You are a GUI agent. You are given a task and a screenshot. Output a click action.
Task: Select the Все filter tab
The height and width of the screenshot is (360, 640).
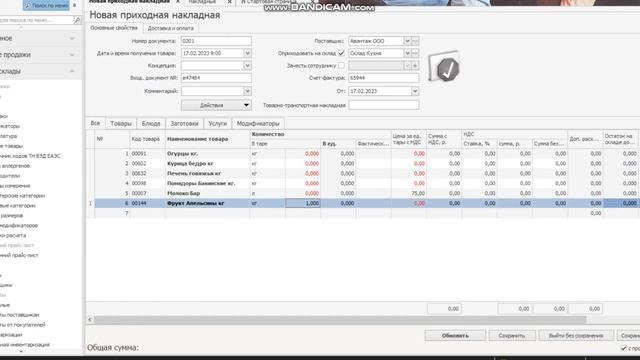click(96, 123)
